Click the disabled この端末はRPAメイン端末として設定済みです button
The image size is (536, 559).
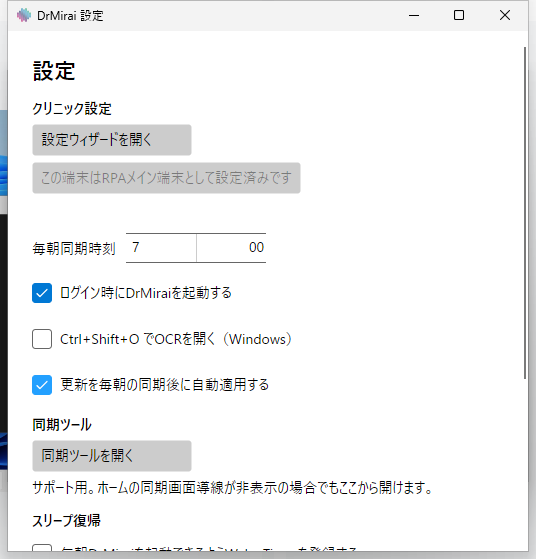coord(166,178)
